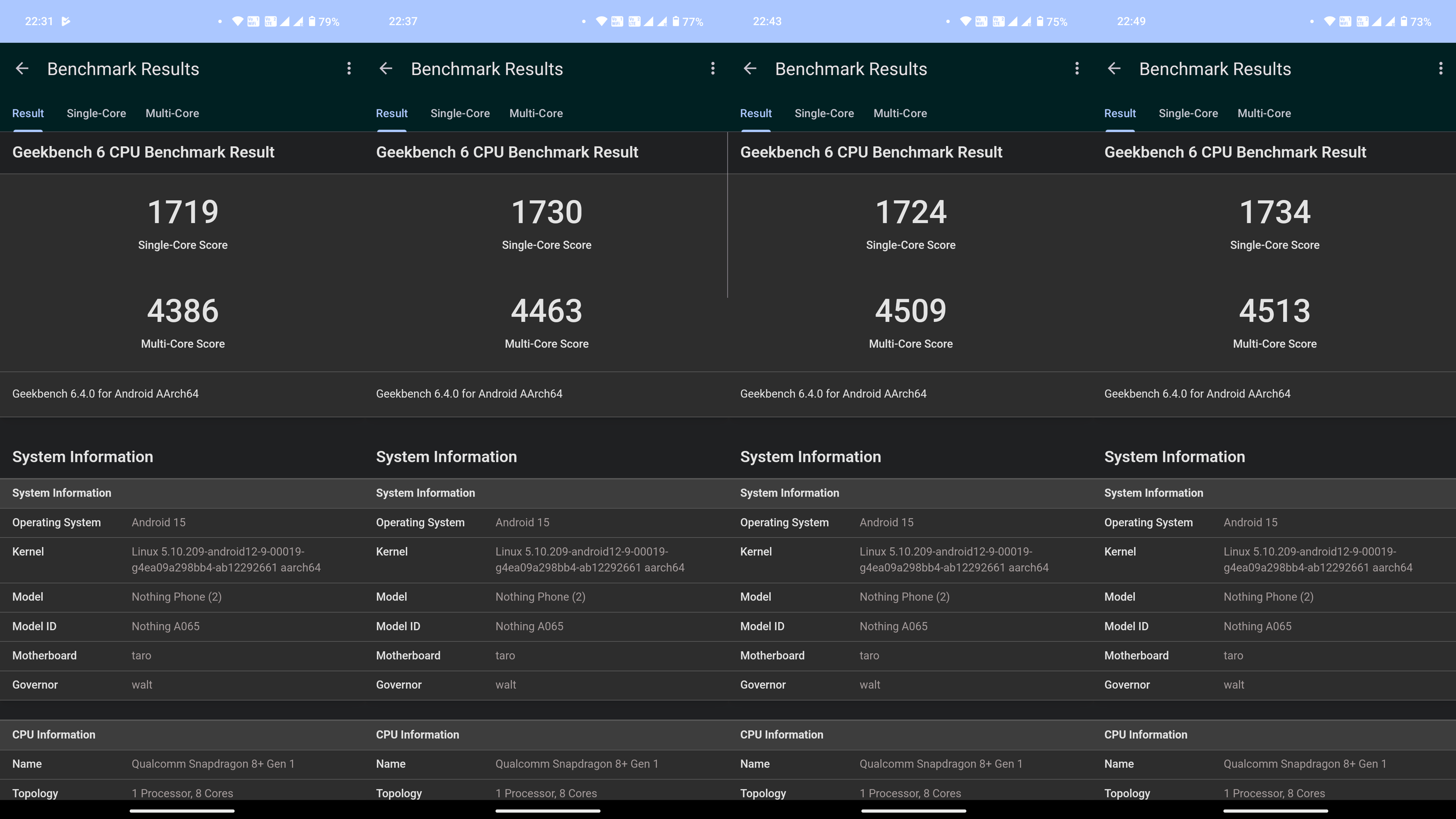Switch to Single-Core tab in first panel
Screen dimensions: 1456x819
[96, 113]
